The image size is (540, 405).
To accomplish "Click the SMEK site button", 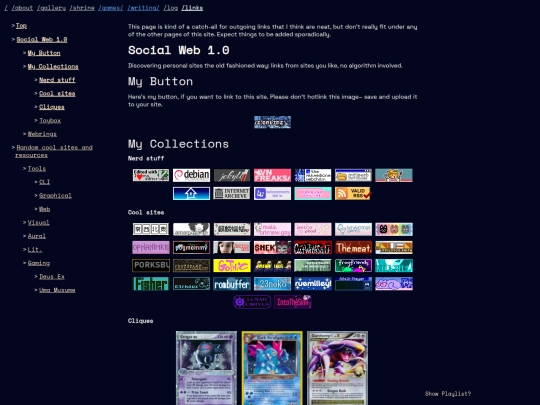I will 272,247.
